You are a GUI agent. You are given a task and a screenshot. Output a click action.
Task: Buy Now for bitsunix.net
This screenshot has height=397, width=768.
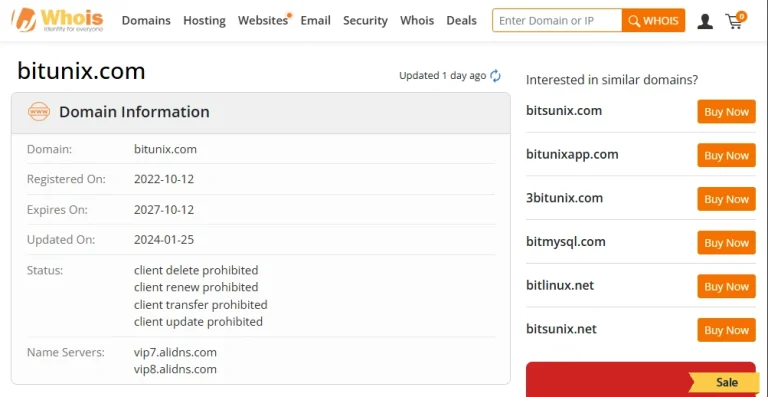[726, 330]
